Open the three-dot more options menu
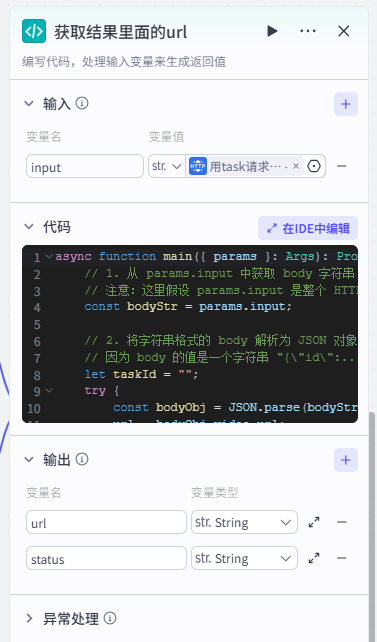377x642 pixels. click(x=308, y=31)
